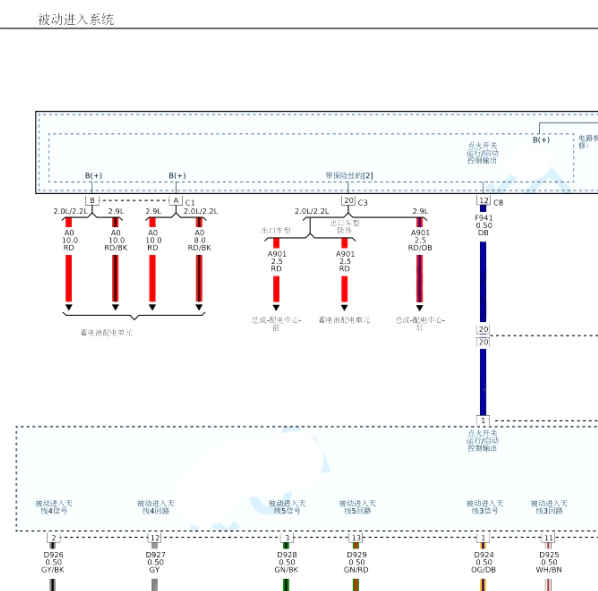Click wire label A901 2.5 RD/DB
This screenshot has height=591, width=598.
[420, 240]
